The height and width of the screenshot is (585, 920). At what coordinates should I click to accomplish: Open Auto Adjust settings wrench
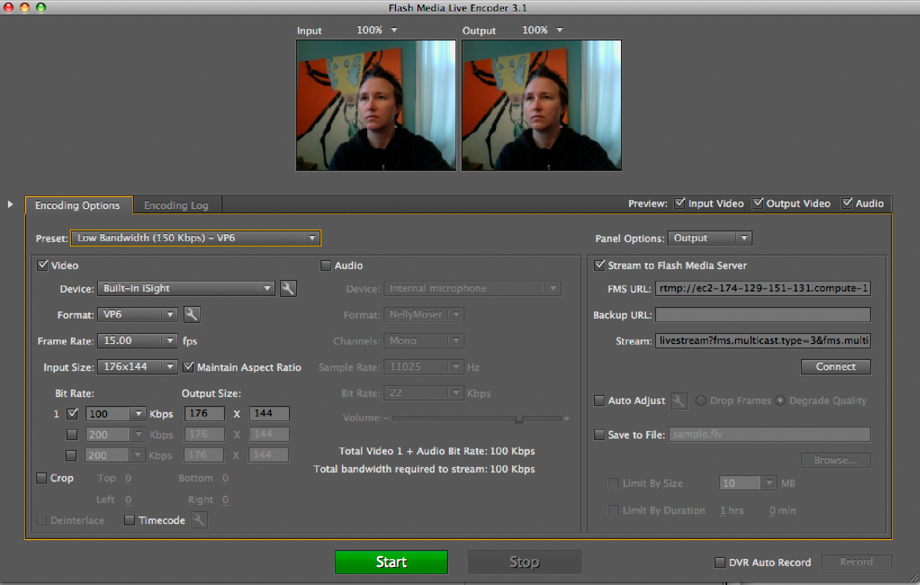pos(678,401)
